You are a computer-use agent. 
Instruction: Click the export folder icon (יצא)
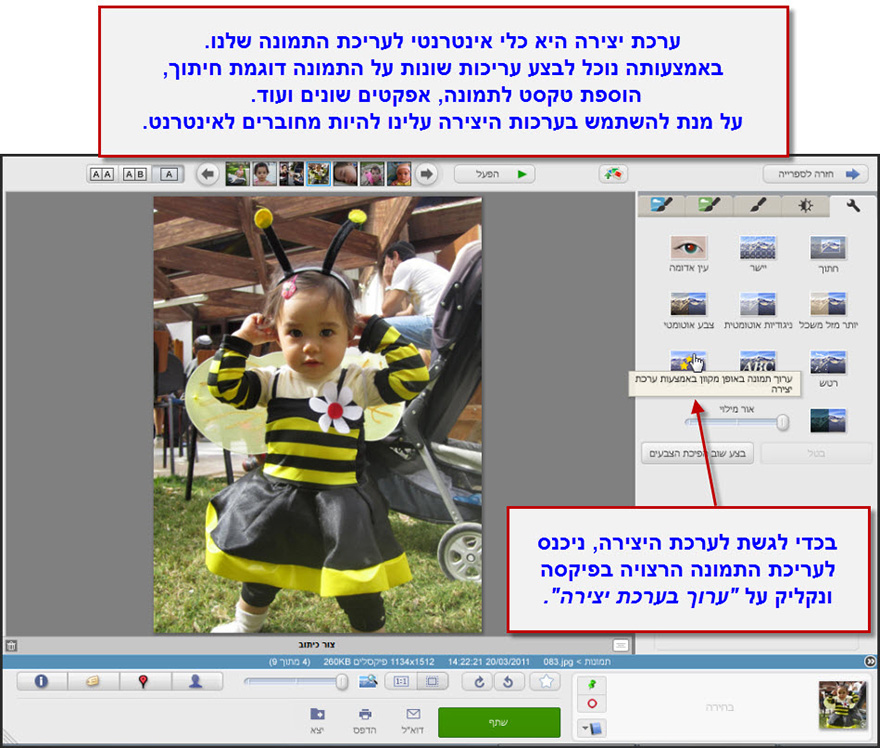tap(317, 721)
